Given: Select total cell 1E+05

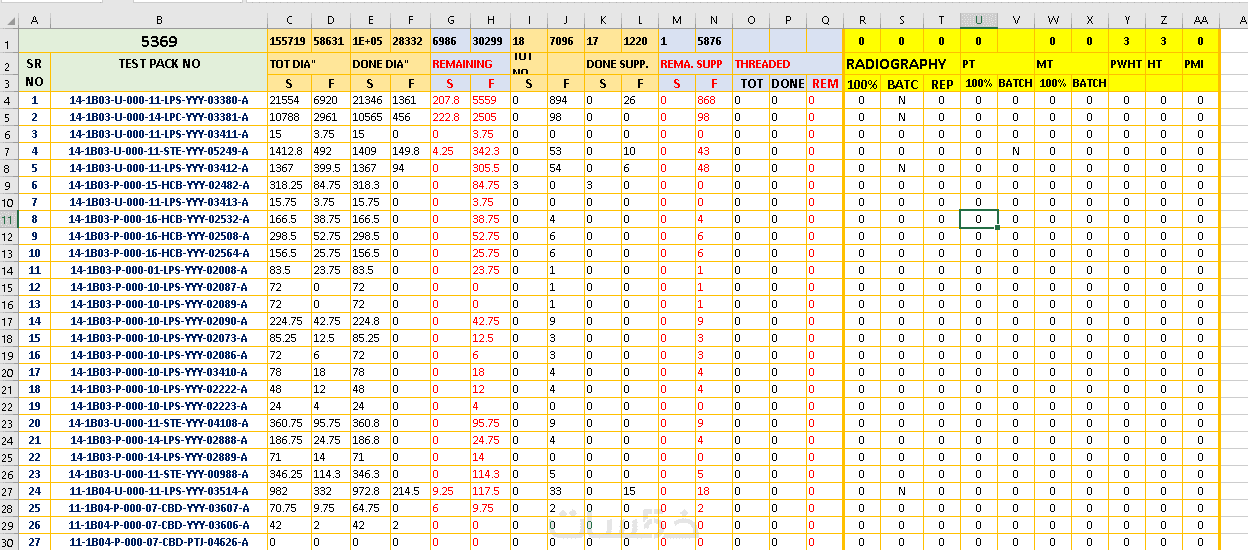Looking at the screenshot, I should click(371, 41).
